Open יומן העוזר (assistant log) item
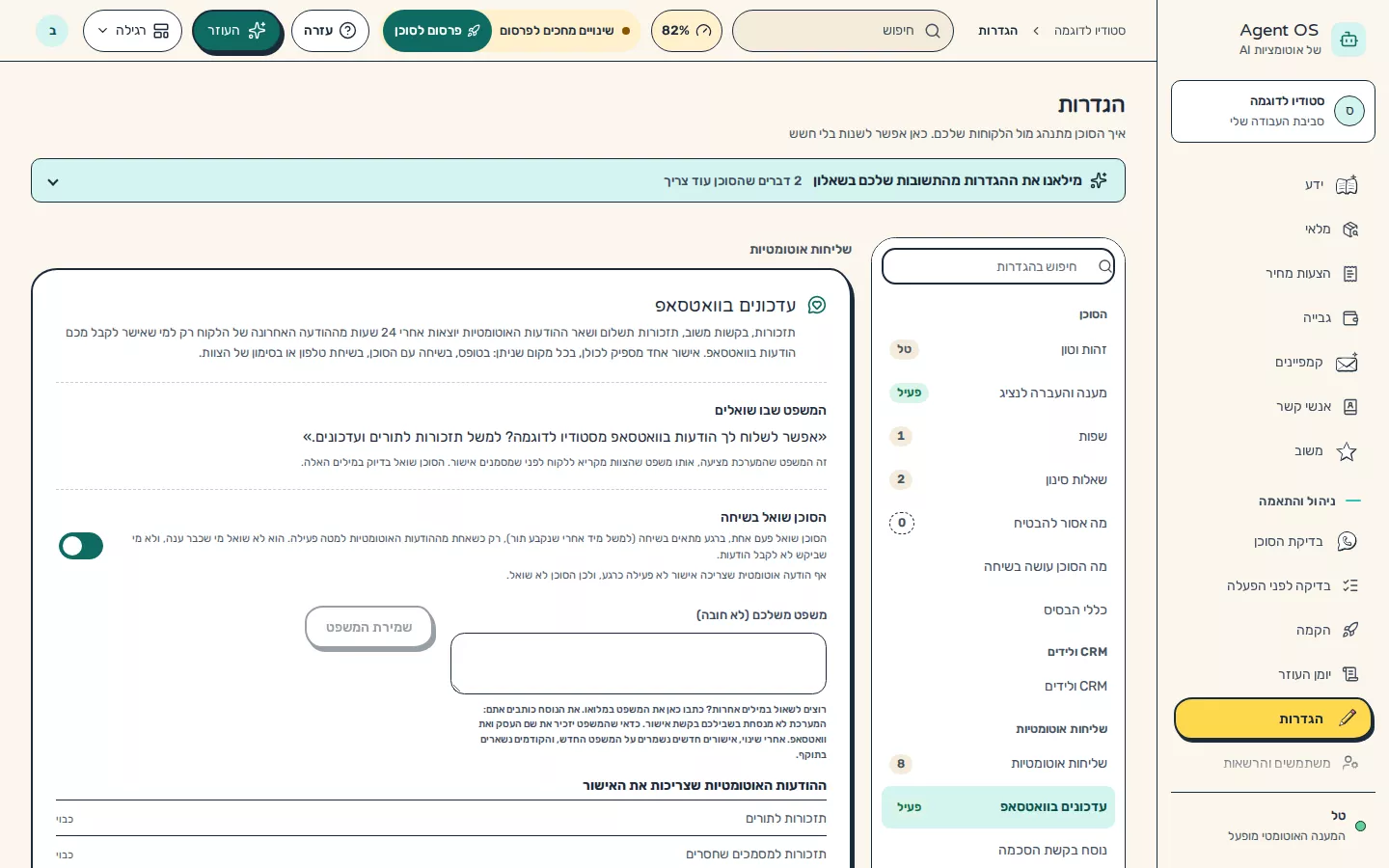 coord(1273,675)
